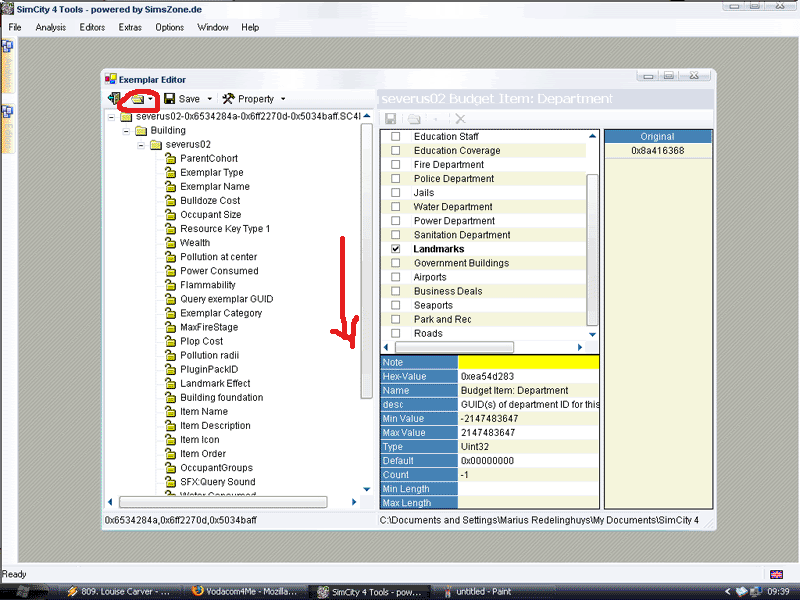Screen dimensions: 800x600
Task: Select the Bulldoze Cost property icon
Action: pos(170,201)
